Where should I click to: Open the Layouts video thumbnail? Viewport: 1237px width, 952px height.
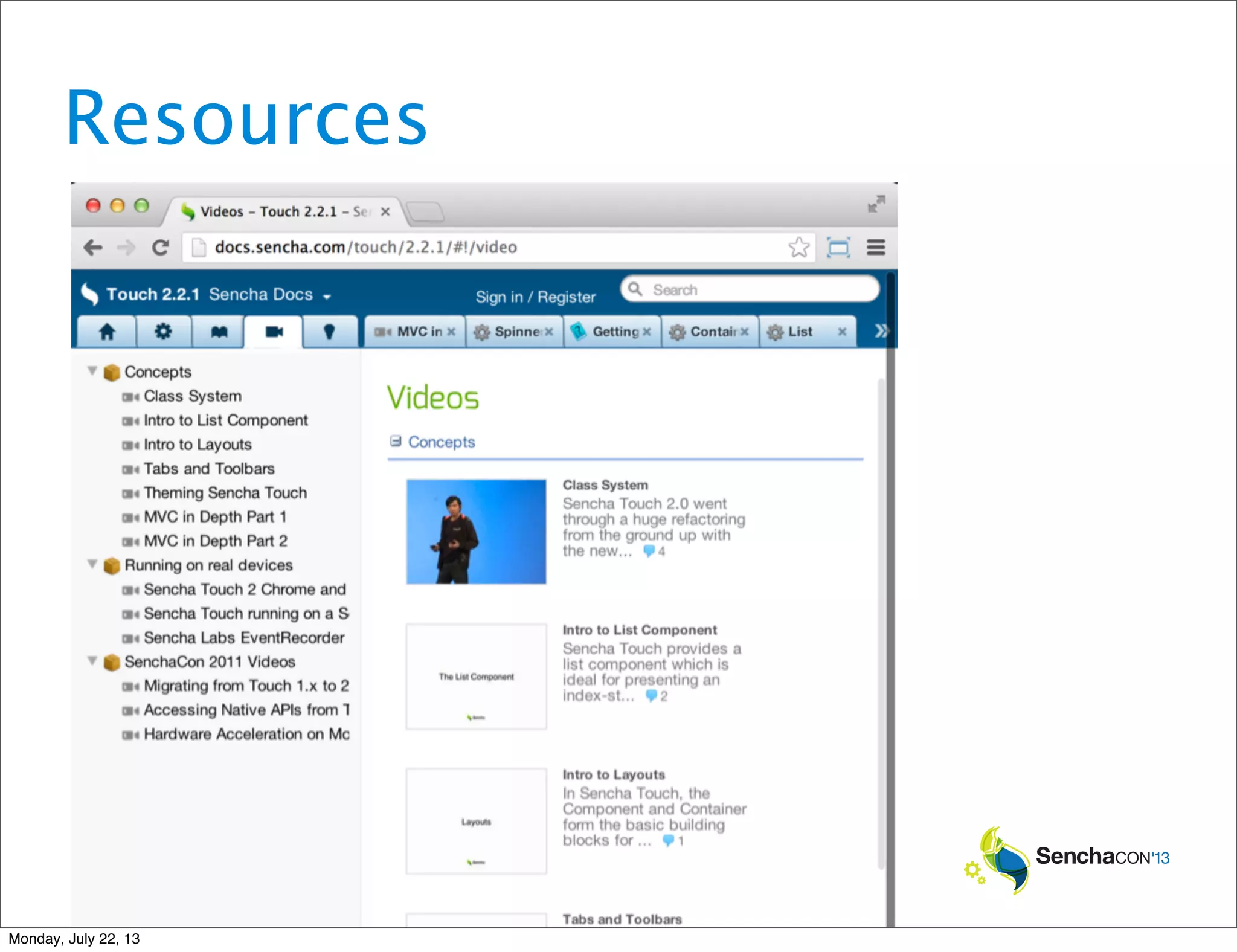pos(476,822)
